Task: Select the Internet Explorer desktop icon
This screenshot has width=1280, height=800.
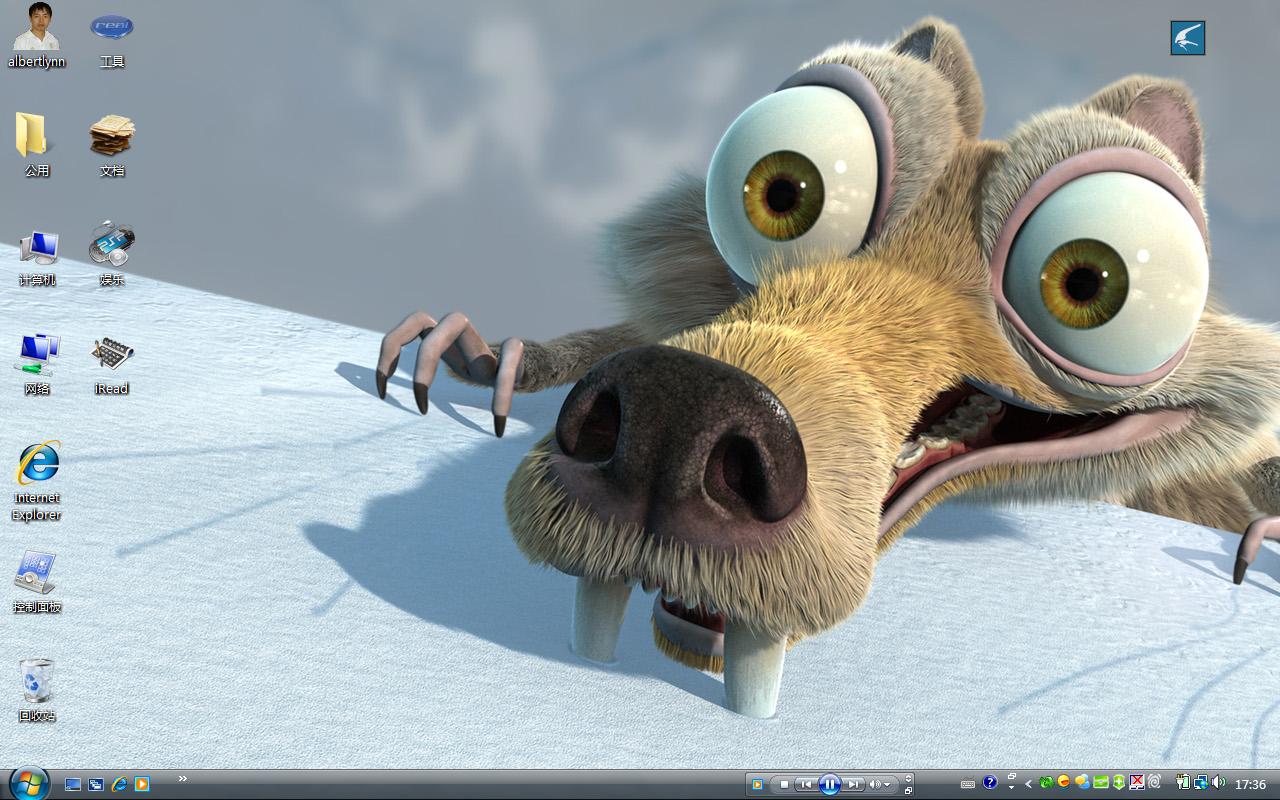Action: coord(37,481)
